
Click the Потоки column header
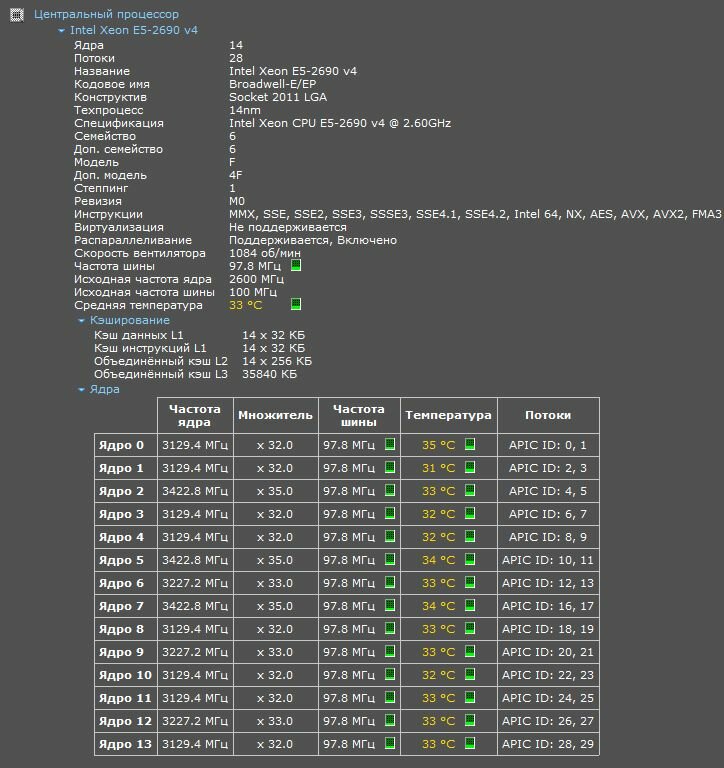(548, 415)
